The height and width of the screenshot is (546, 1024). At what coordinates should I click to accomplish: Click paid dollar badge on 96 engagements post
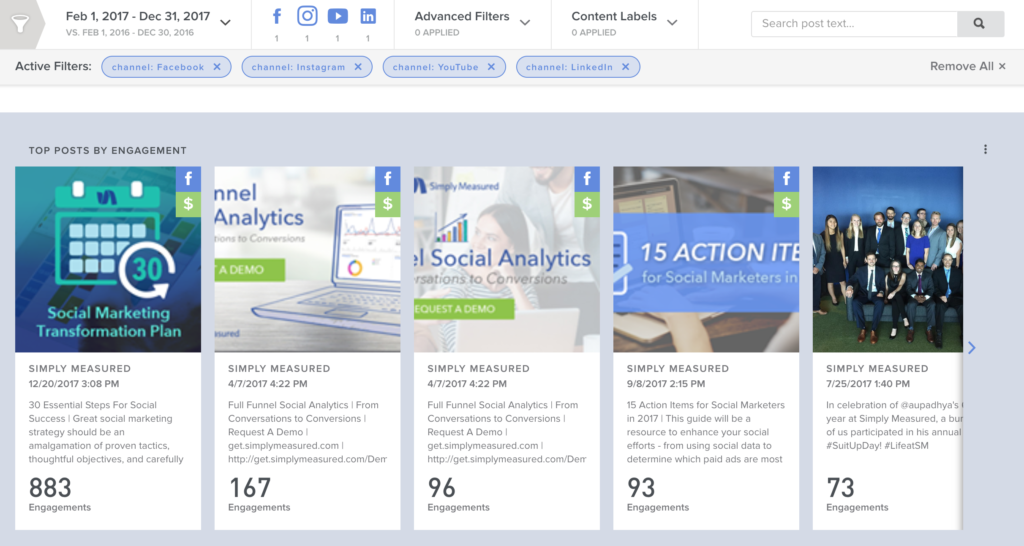coord(587,204)
